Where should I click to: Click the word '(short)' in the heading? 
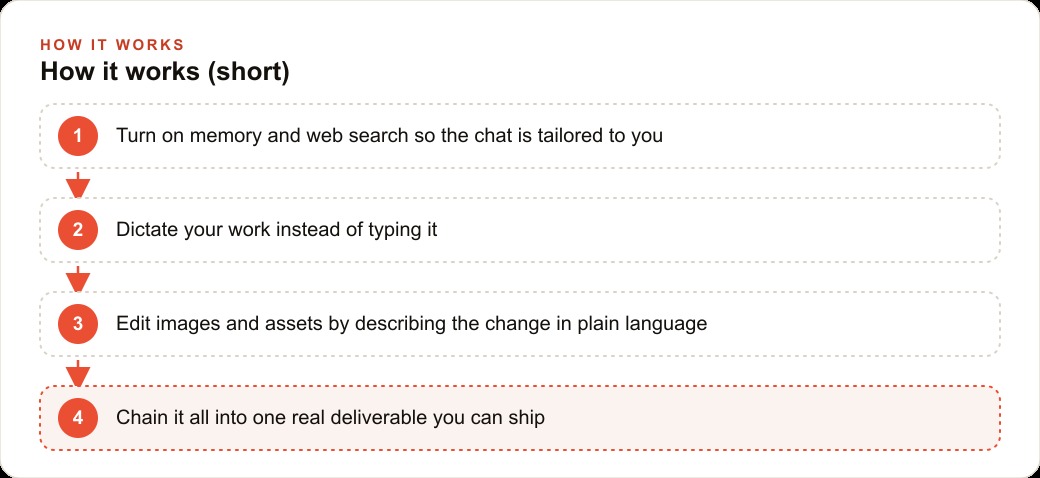coord(248,72)
